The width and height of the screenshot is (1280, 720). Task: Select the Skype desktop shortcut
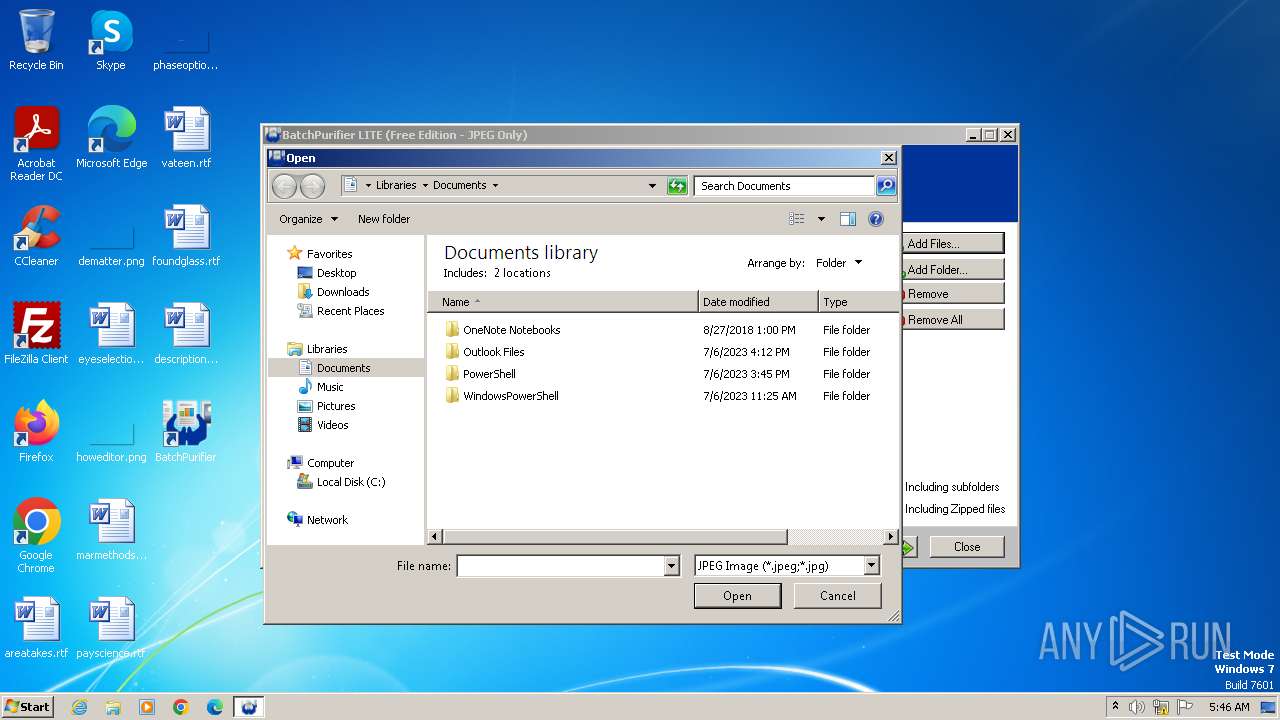pyautogui.click(x=110, y=40)
